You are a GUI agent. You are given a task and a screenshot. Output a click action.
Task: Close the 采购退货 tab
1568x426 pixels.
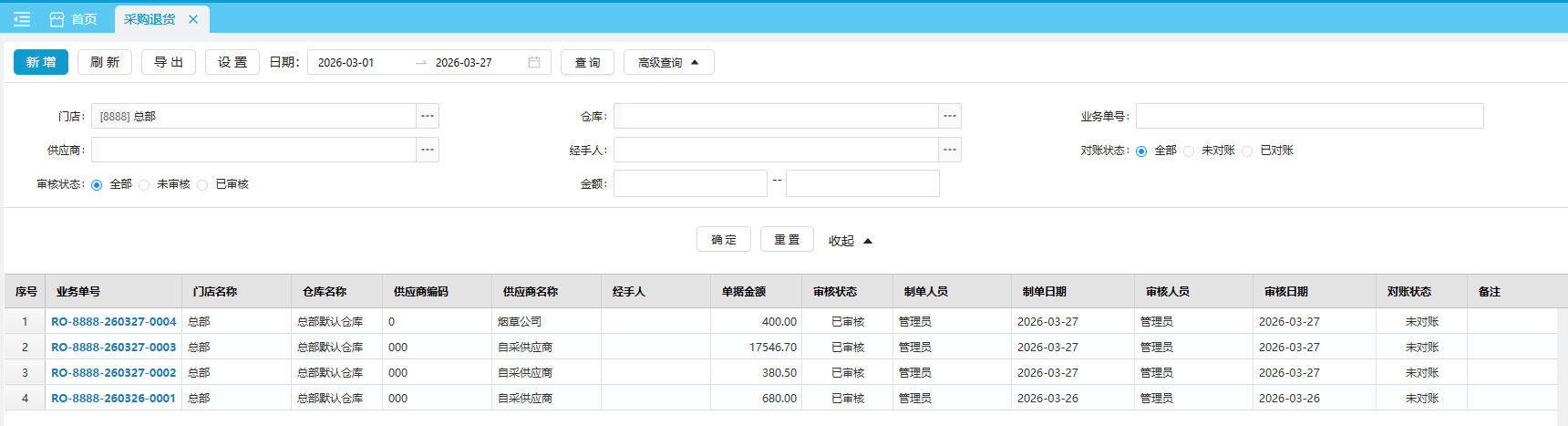[x=193, y=19]
